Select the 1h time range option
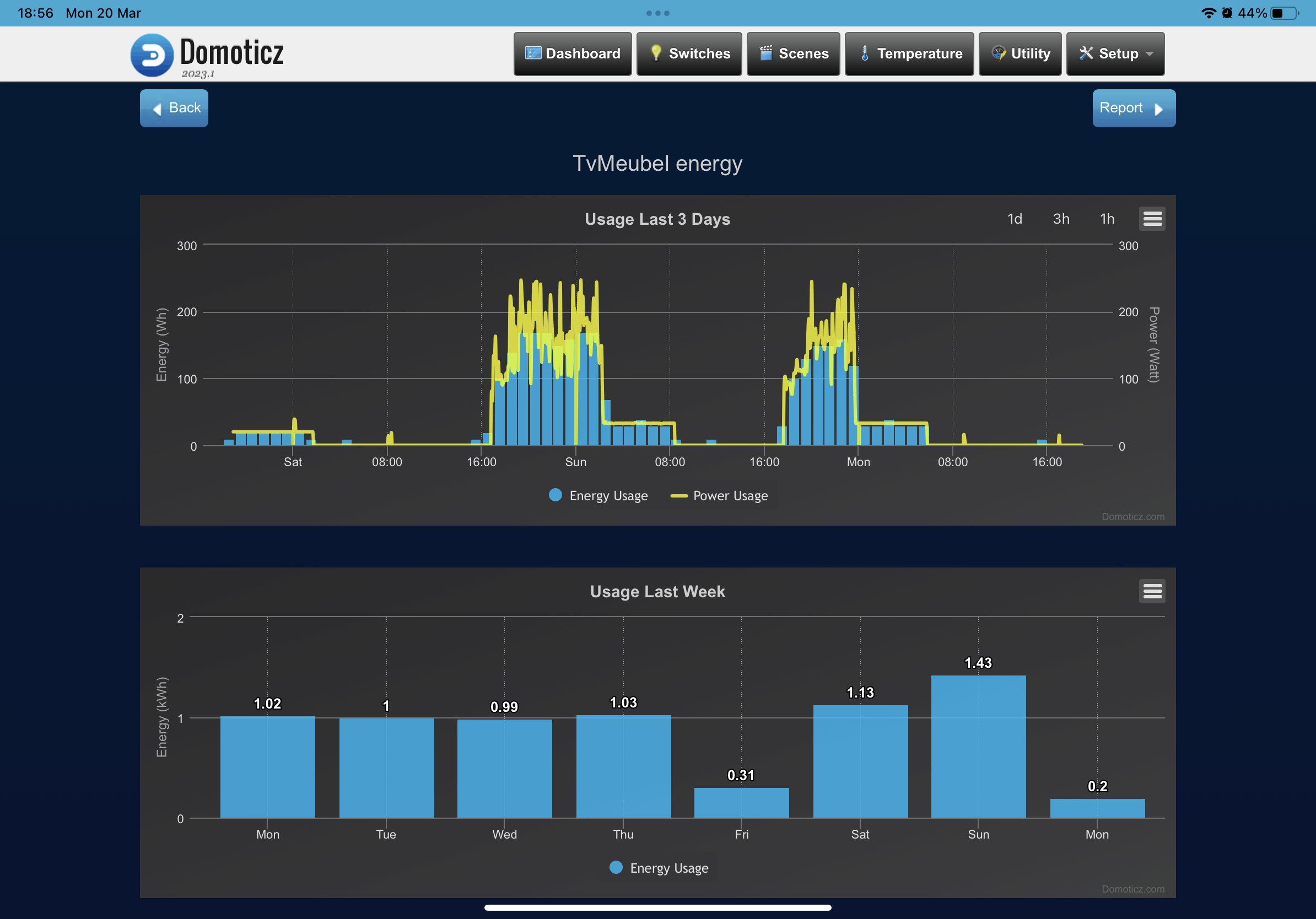This screenshot has width=1316, height=919. point(1106,219)
